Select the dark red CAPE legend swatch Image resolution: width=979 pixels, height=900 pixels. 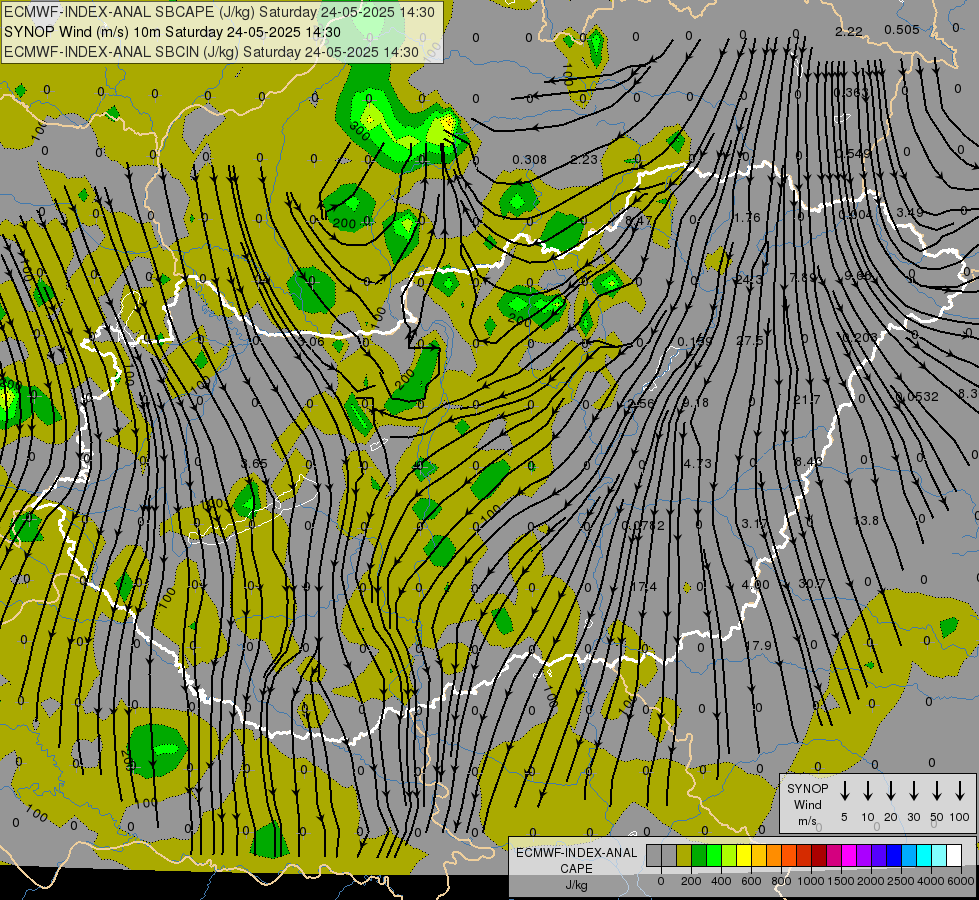click(x=819, y=855)
